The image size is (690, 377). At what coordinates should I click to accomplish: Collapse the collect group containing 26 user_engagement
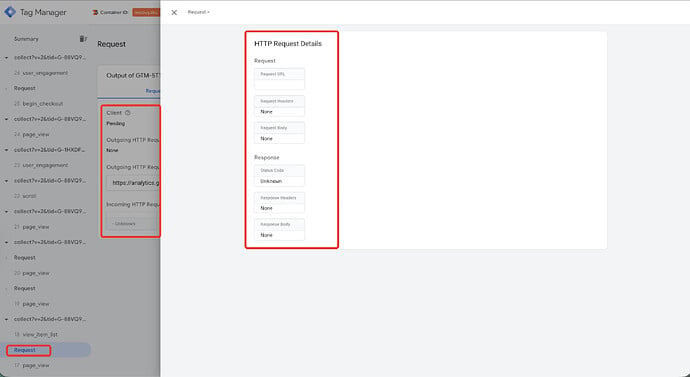pos(7,58)
